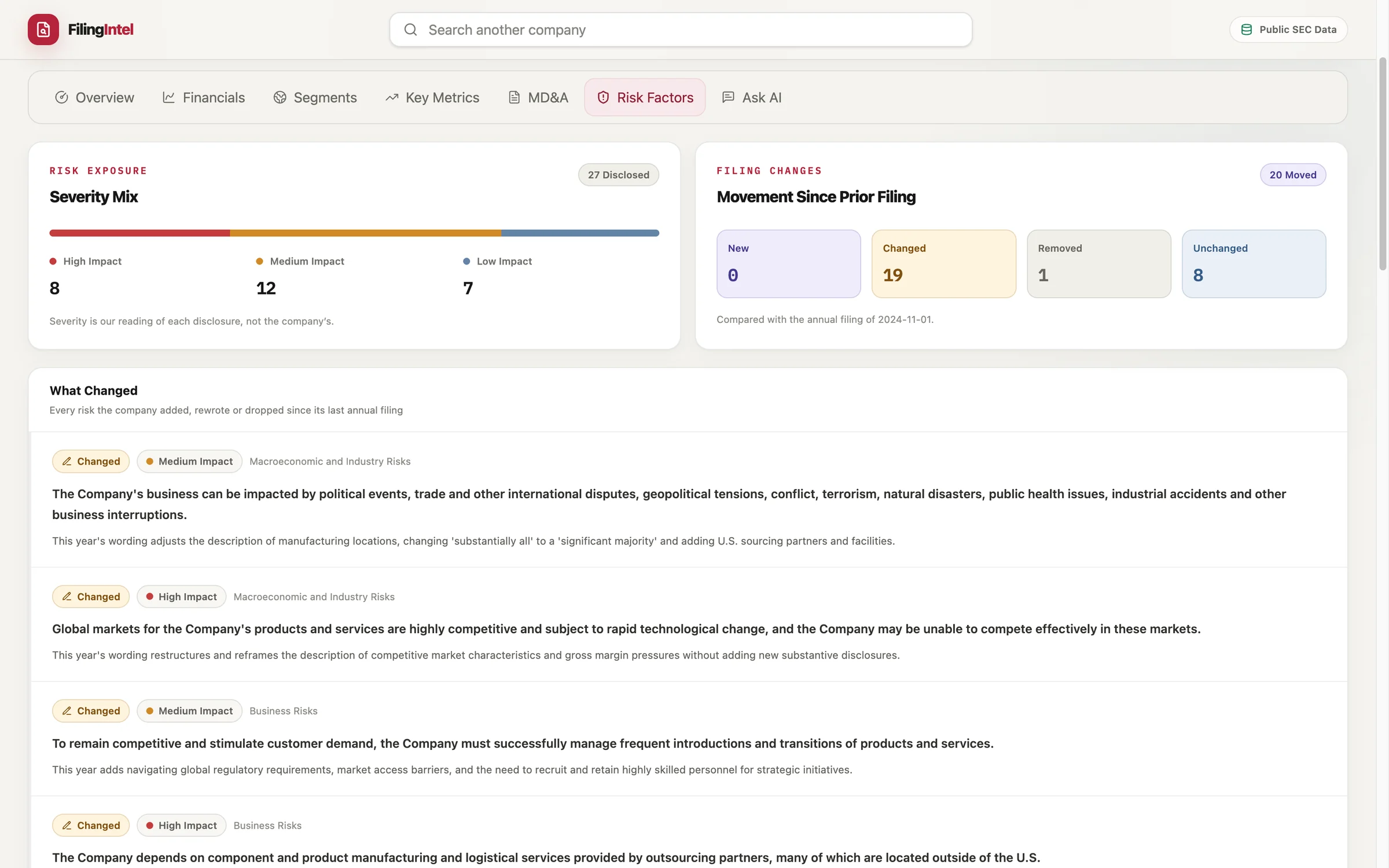Click the MD&A document icon
The width and height of the screenshot is (1389, 868).
[x=514, y=97]
